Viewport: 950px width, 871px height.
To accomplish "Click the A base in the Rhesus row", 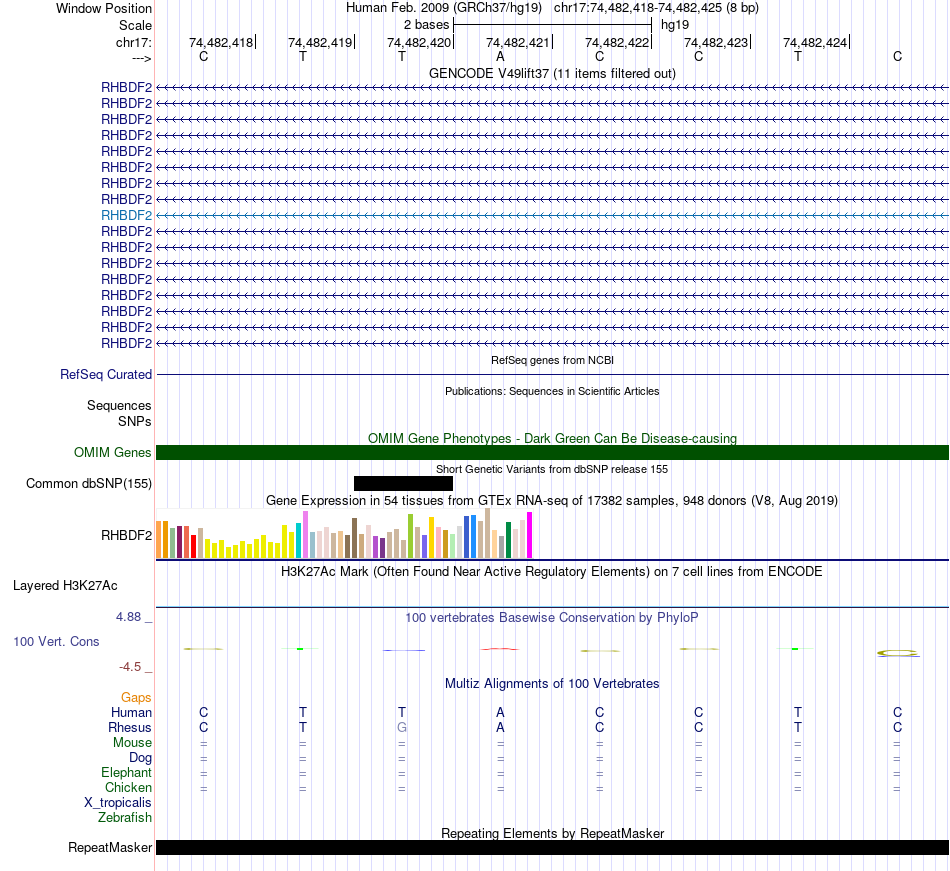I will tap(500, 727).
